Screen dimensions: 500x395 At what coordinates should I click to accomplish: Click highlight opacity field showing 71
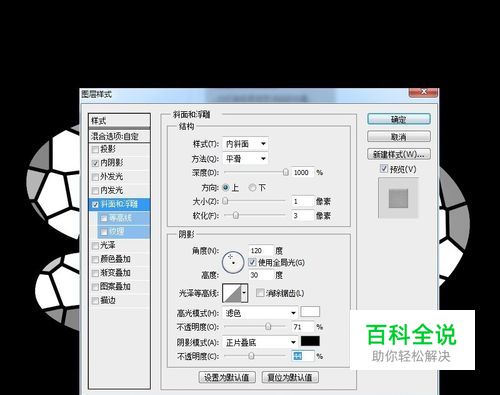[303, 327]
